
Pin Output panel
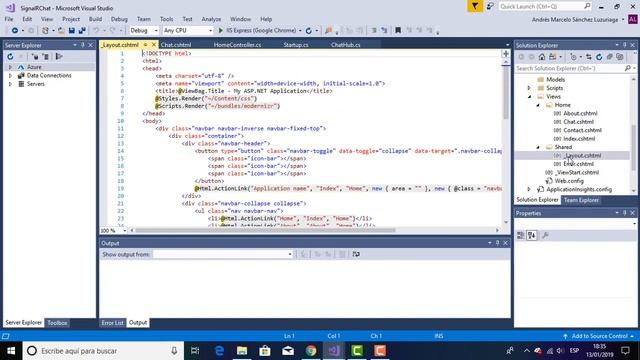pos(498,243)
